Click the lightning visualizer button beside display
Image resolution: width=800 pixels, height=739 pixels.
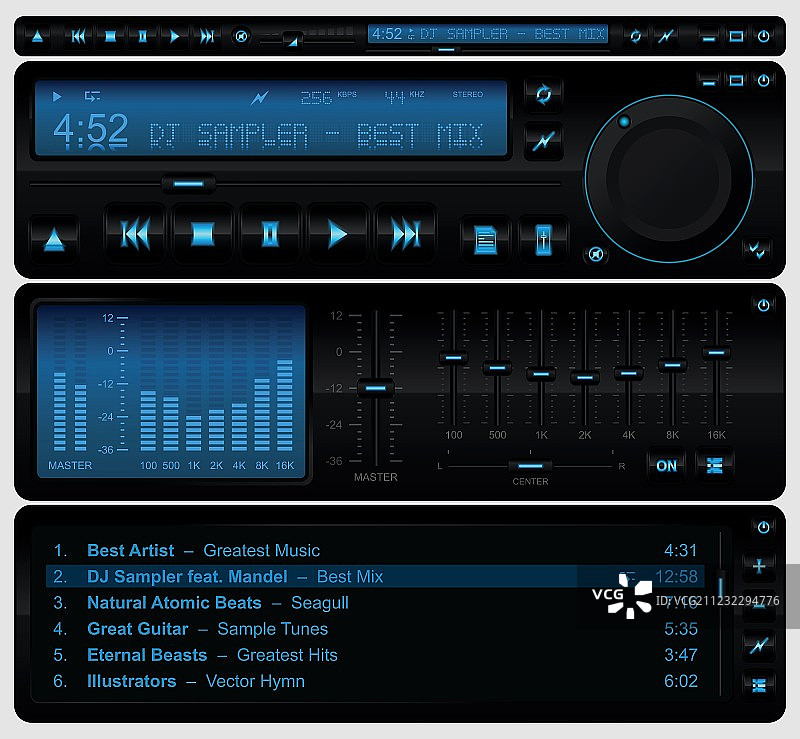click(543, 141)
